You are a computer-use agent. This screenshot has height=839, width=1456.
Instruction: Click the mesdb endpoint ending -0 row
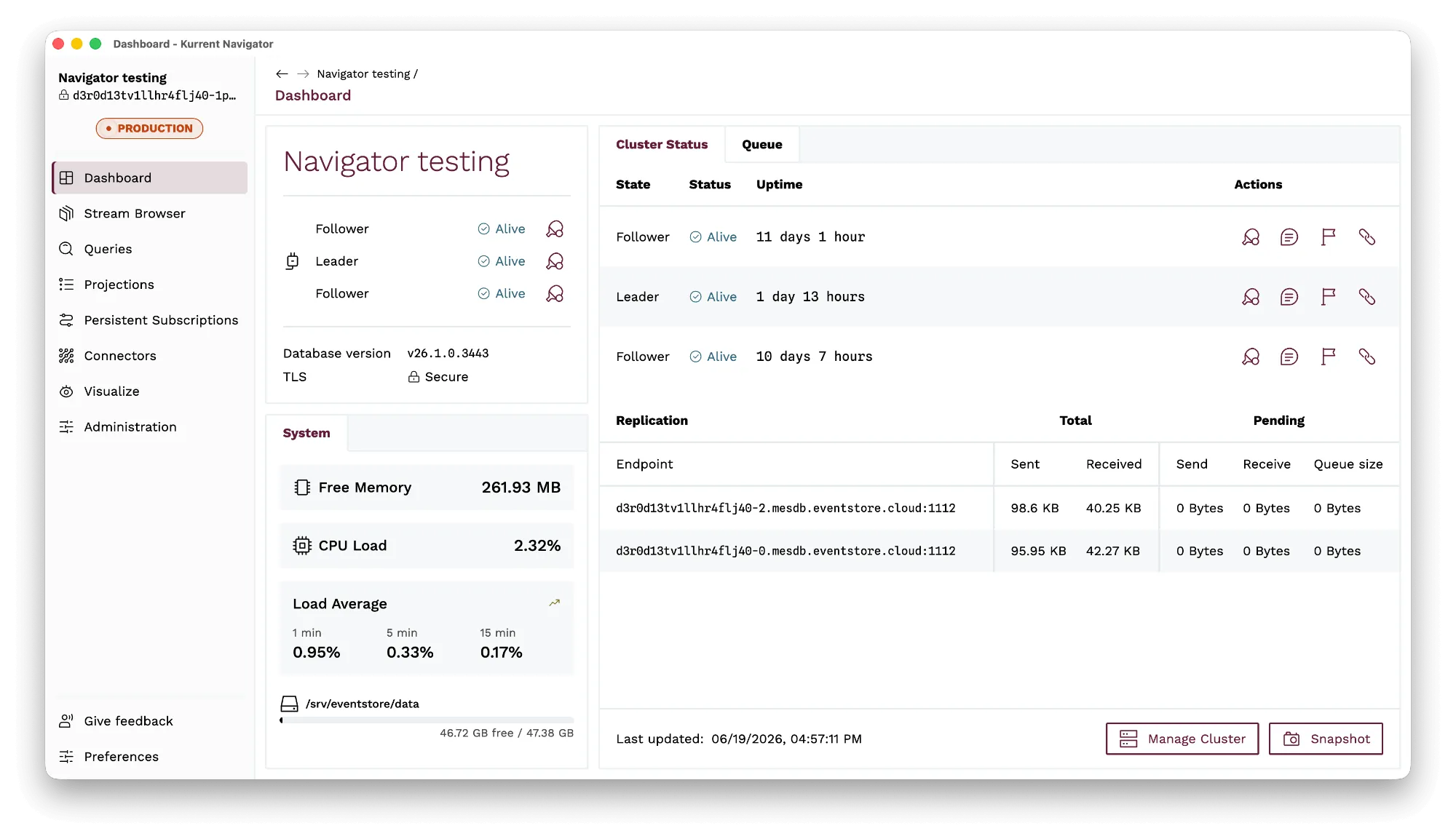[999, 552]
